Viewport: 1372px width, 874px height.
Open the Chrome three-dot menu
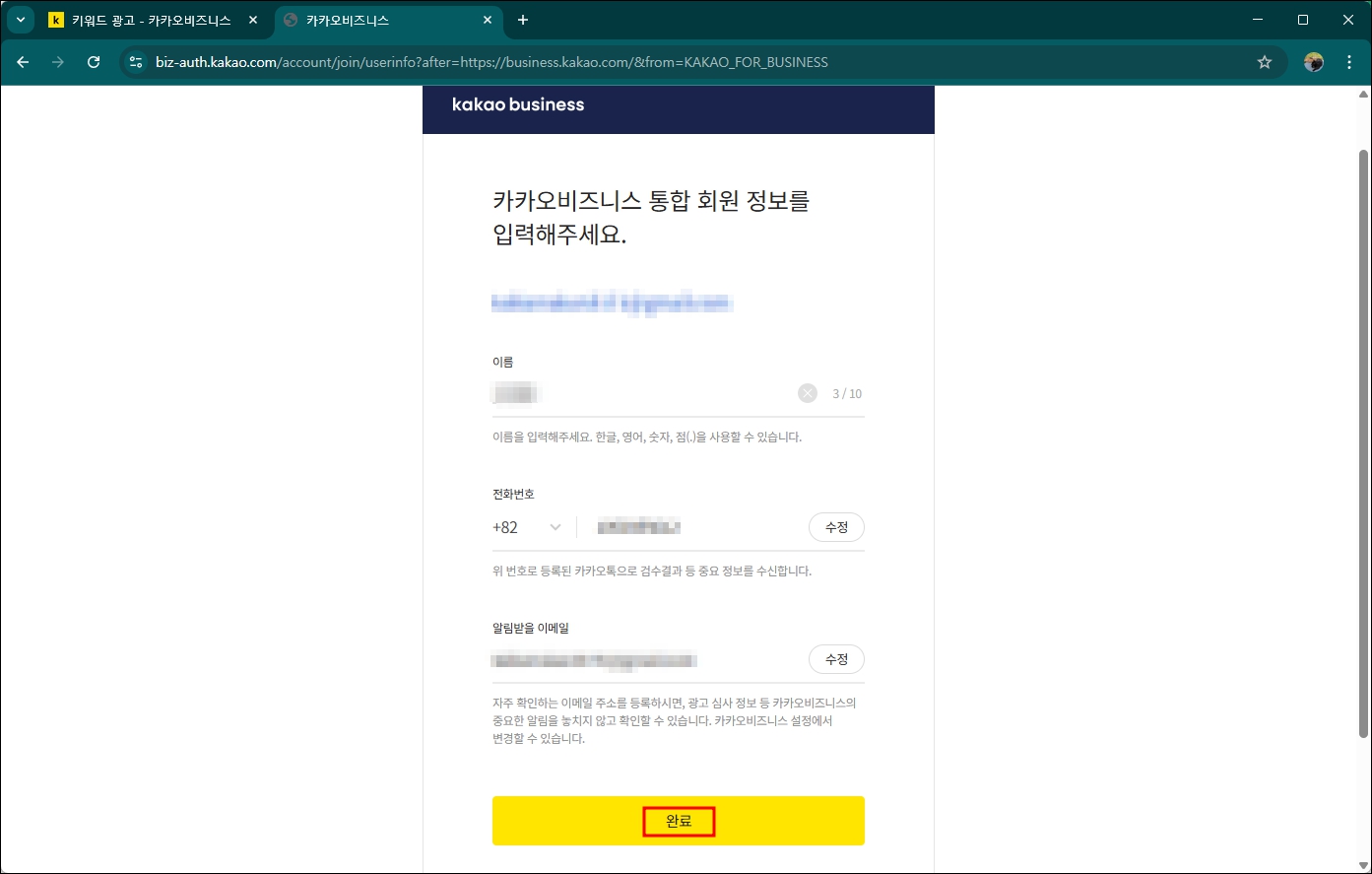[1349, 61]
